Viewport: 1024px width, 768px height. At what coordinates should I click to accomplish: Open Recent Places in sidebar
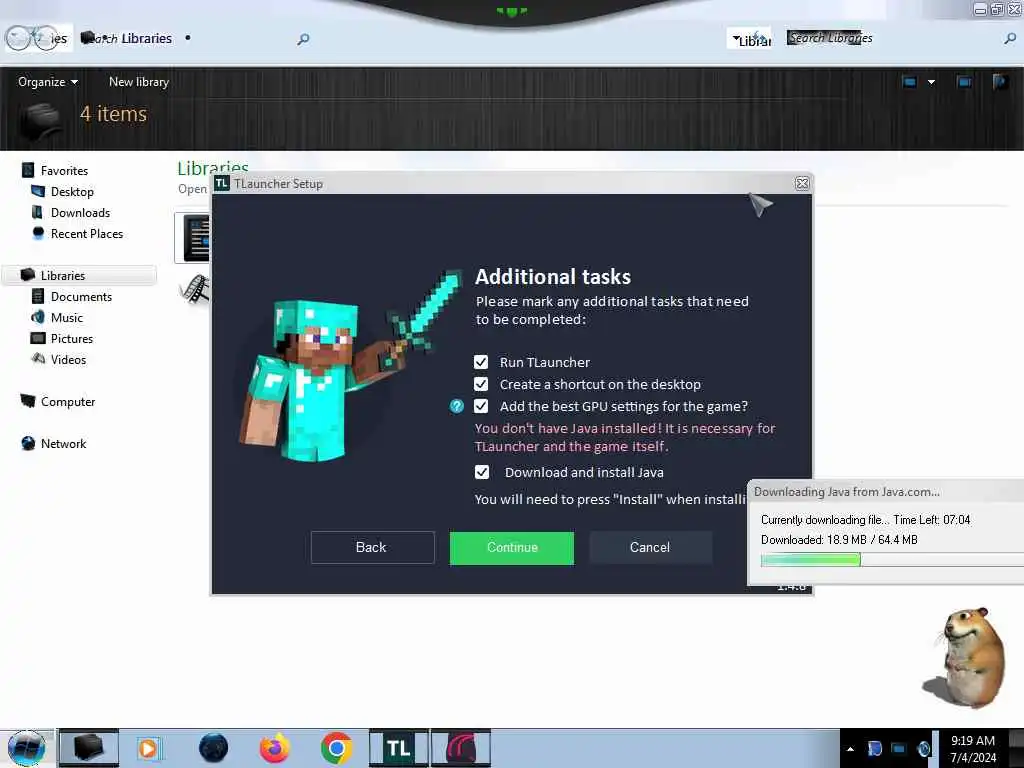(87, 234)
